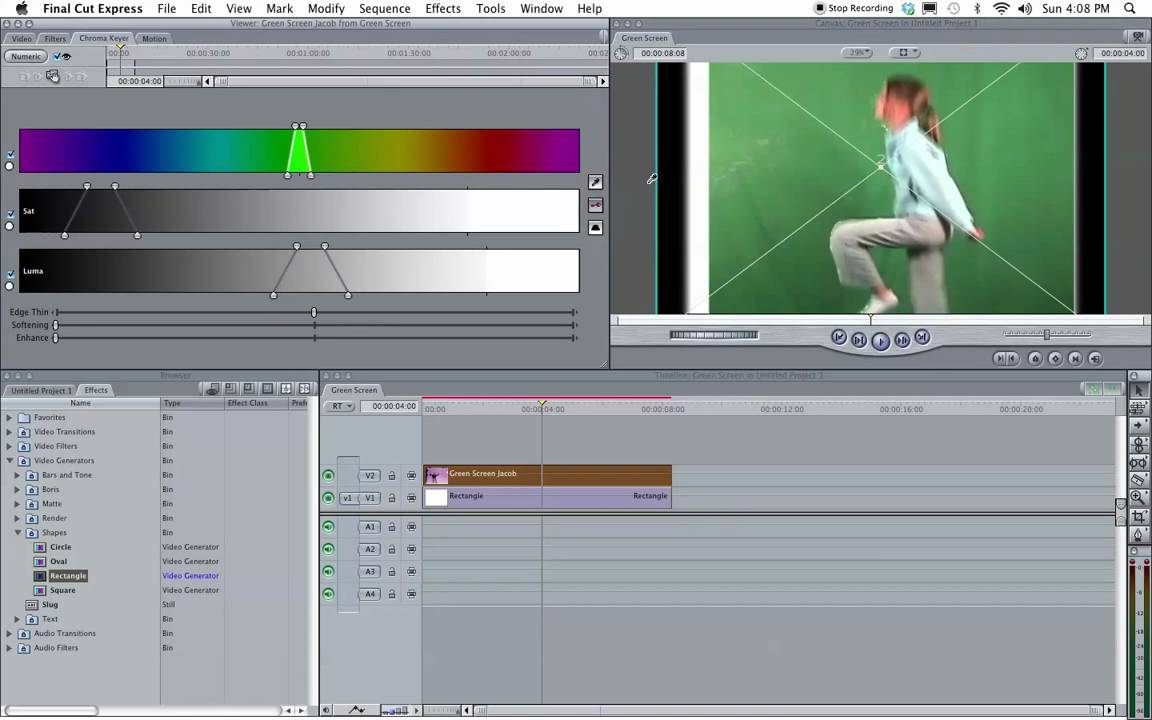Click the Enhance slider handle
Screen dimensions: 1152x720
(56, 338)
